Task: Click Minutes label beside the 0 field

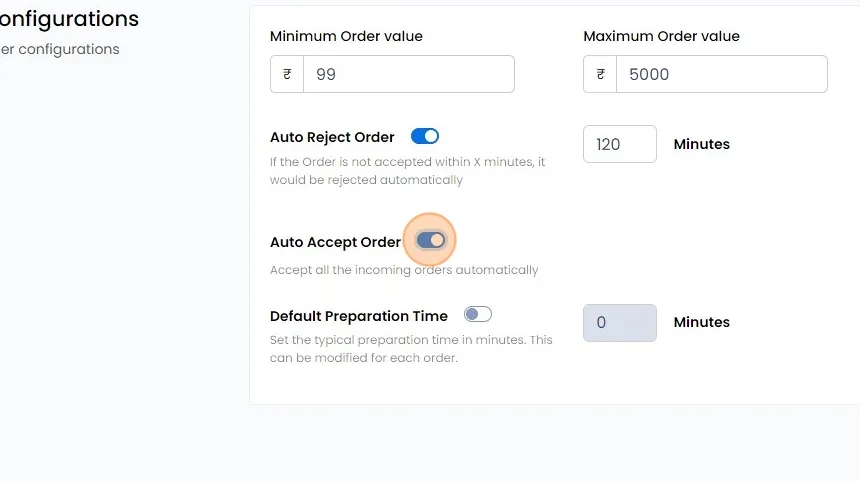Action: point(701,322)
